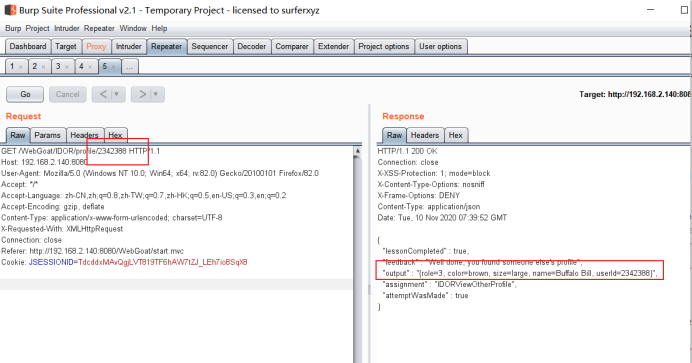The image size is (692, 363).
Task: Select repeater request tab 2
Action: click(34, 66)
